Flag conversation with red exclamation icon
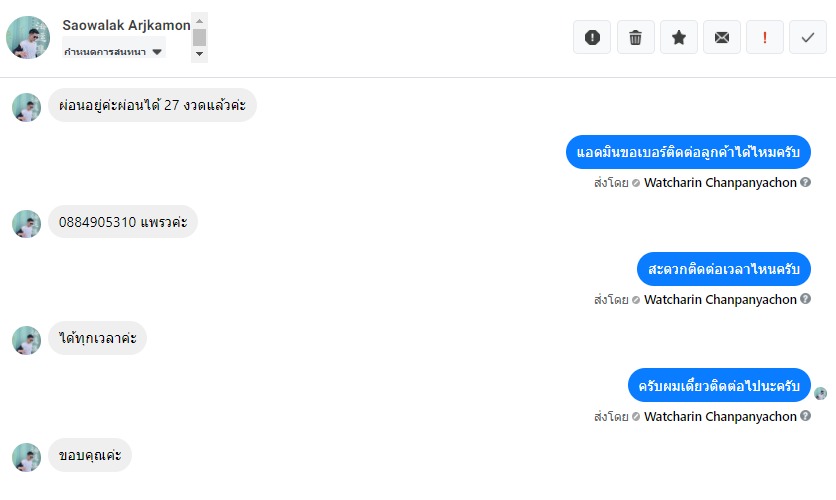Viewport: 836px width, 500px height. point(765,37)
